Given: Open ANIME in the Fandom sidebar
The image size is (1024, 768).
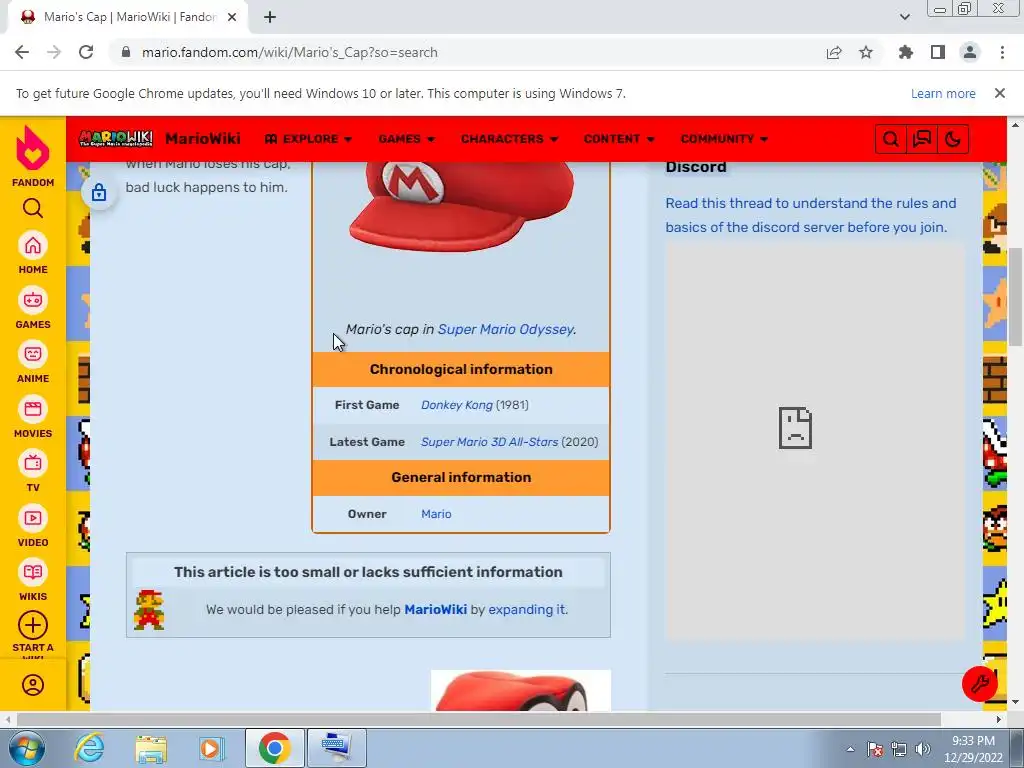Looking at the screenshot, I should tap(33, 362).
